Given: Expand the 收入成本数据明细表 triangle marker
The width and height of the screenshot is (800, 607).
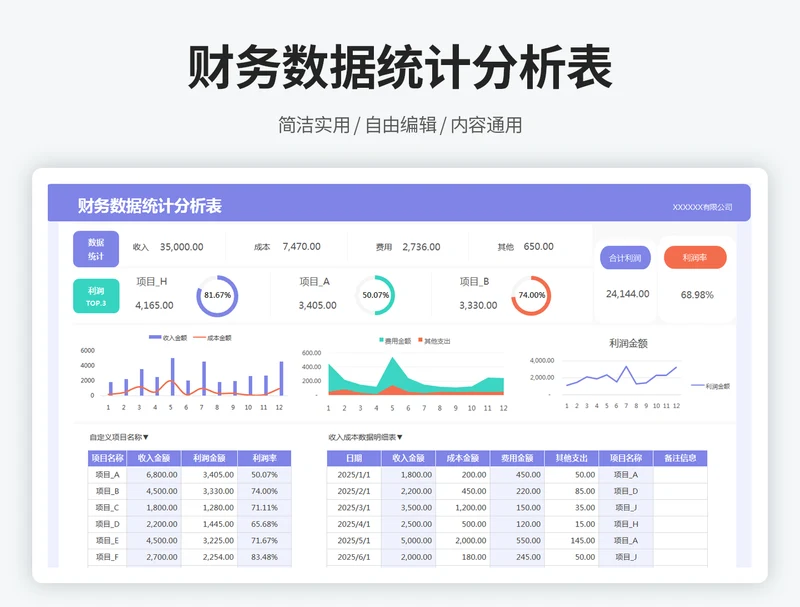Looking at the screenshot, I should [x=399, y=437].
